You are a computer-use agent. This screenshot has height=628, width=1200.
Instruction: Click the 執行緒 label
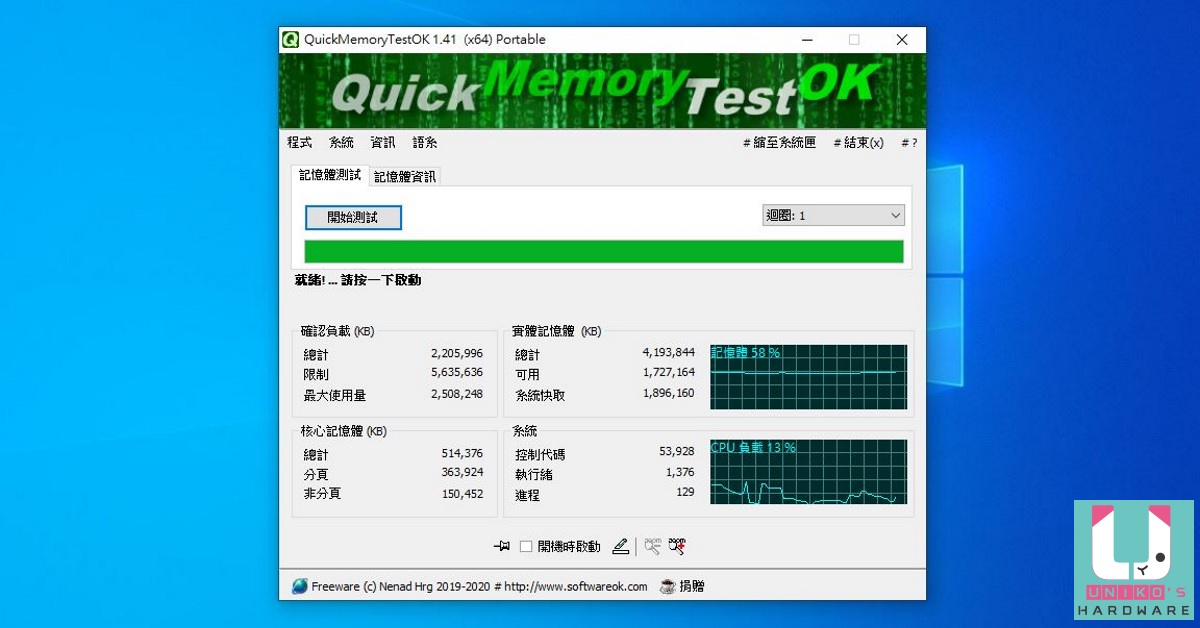pos(534,475)
